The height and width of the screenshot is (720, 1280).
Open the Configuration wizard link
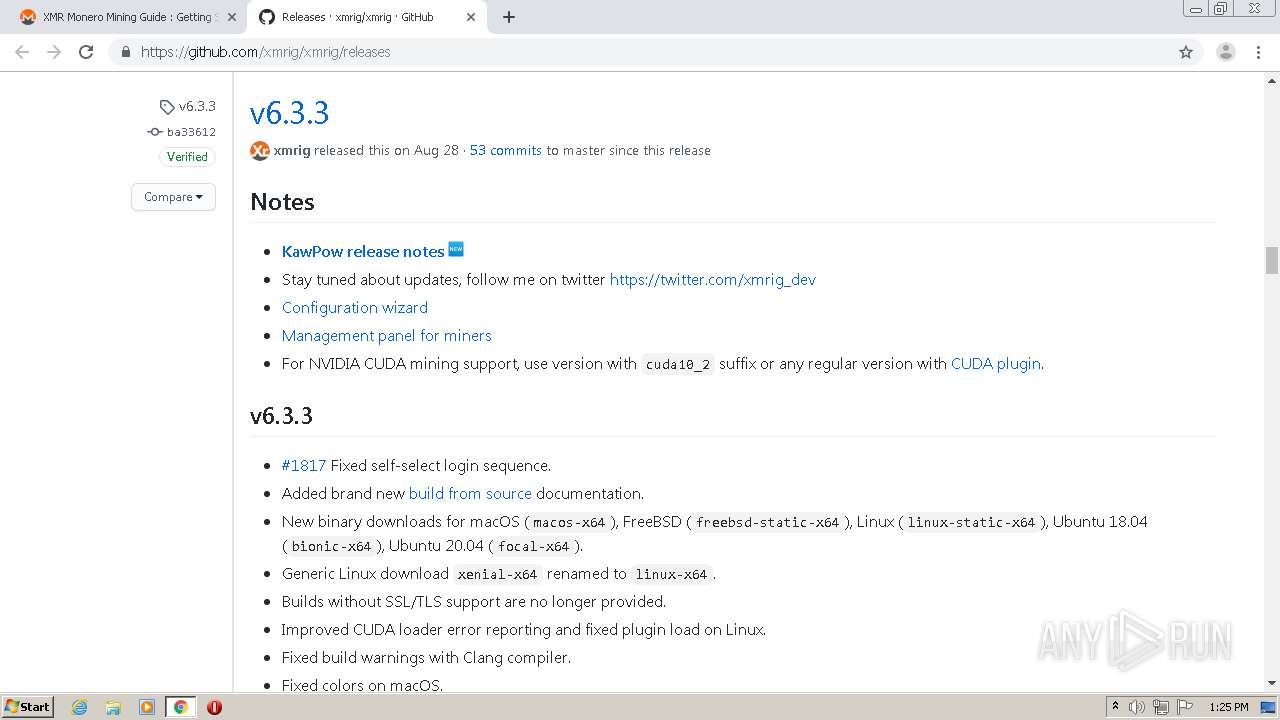click(355, 307)
